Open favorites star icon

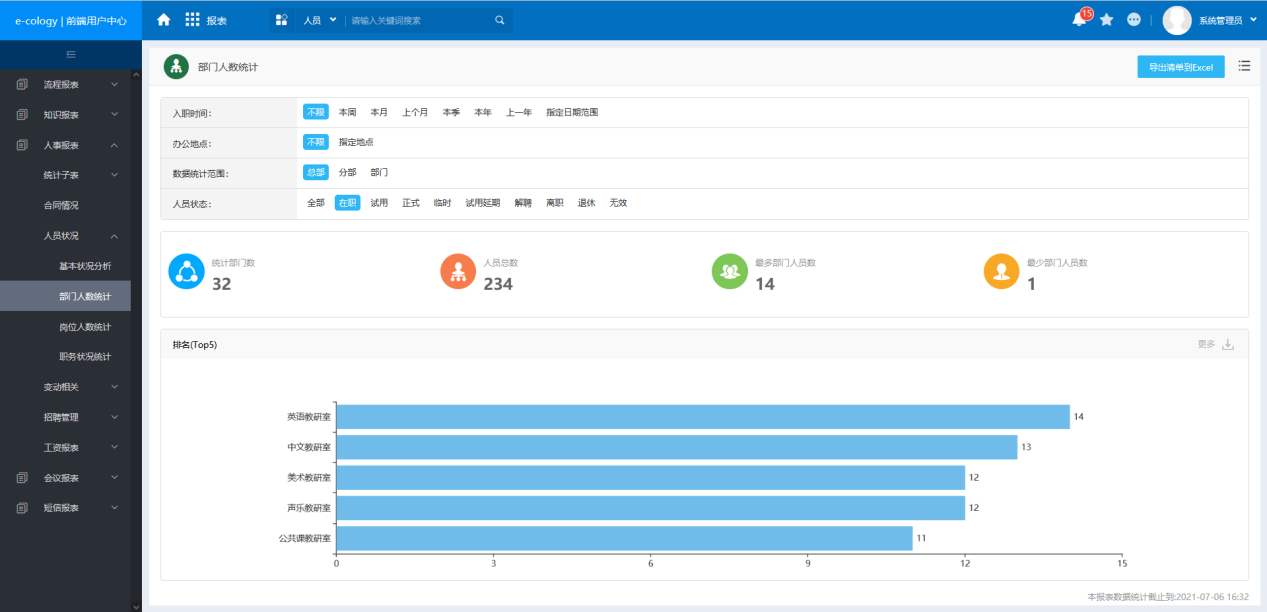pyautogui.click(x=1107, y=19)
